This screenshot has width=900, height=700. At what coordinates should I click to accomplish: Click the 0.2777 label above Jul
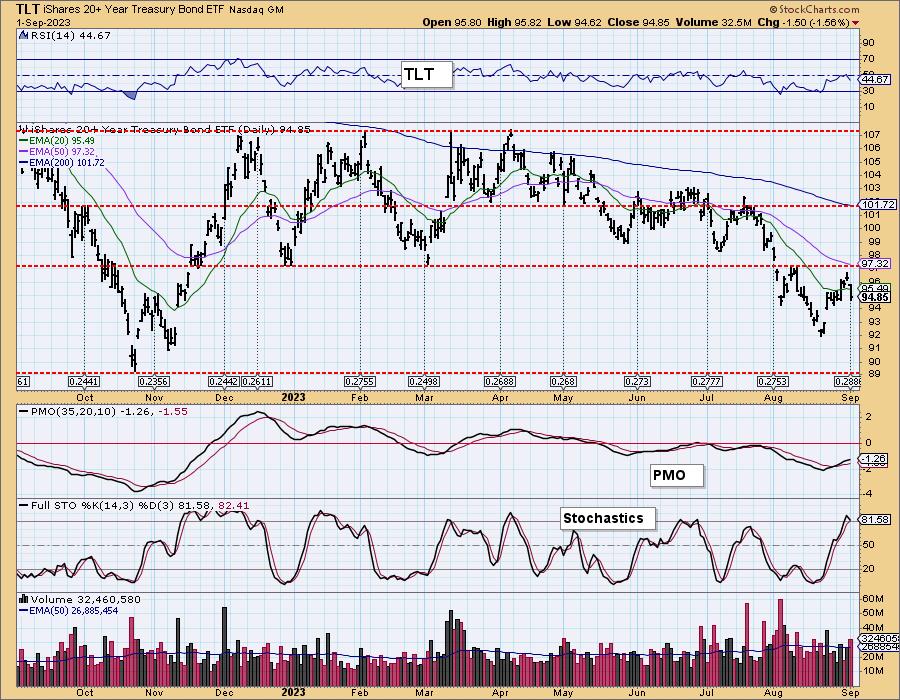tap(706, 382)
